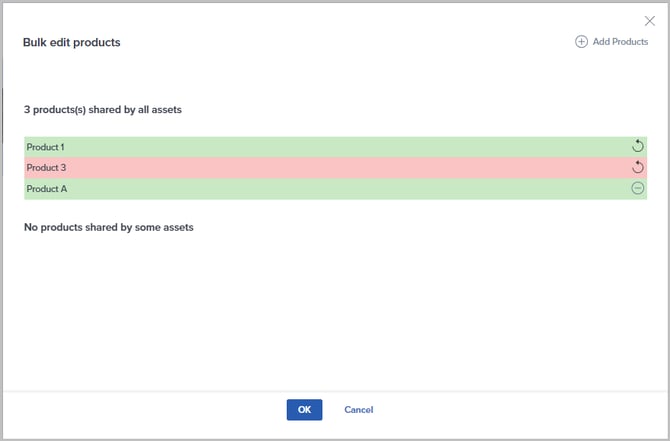
Task: Remove Product A using the minus icon
Action: pyautogui.click(x=638, y=188)
